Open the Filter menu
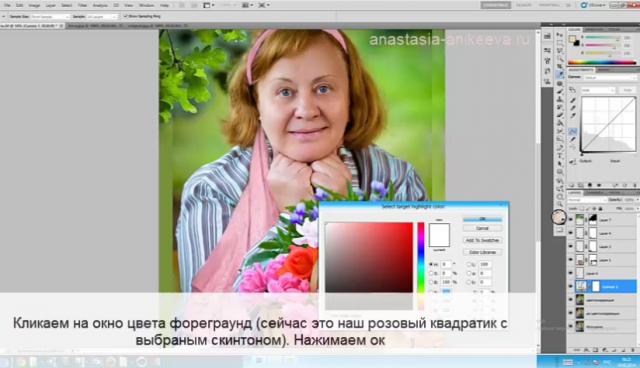 coord(82,5)
